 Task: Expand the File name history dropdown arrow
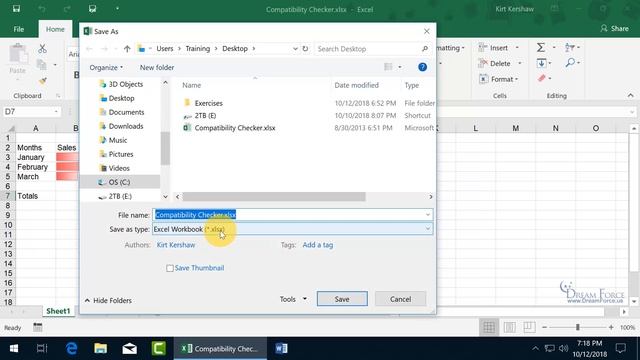click(x=428, y=215)
